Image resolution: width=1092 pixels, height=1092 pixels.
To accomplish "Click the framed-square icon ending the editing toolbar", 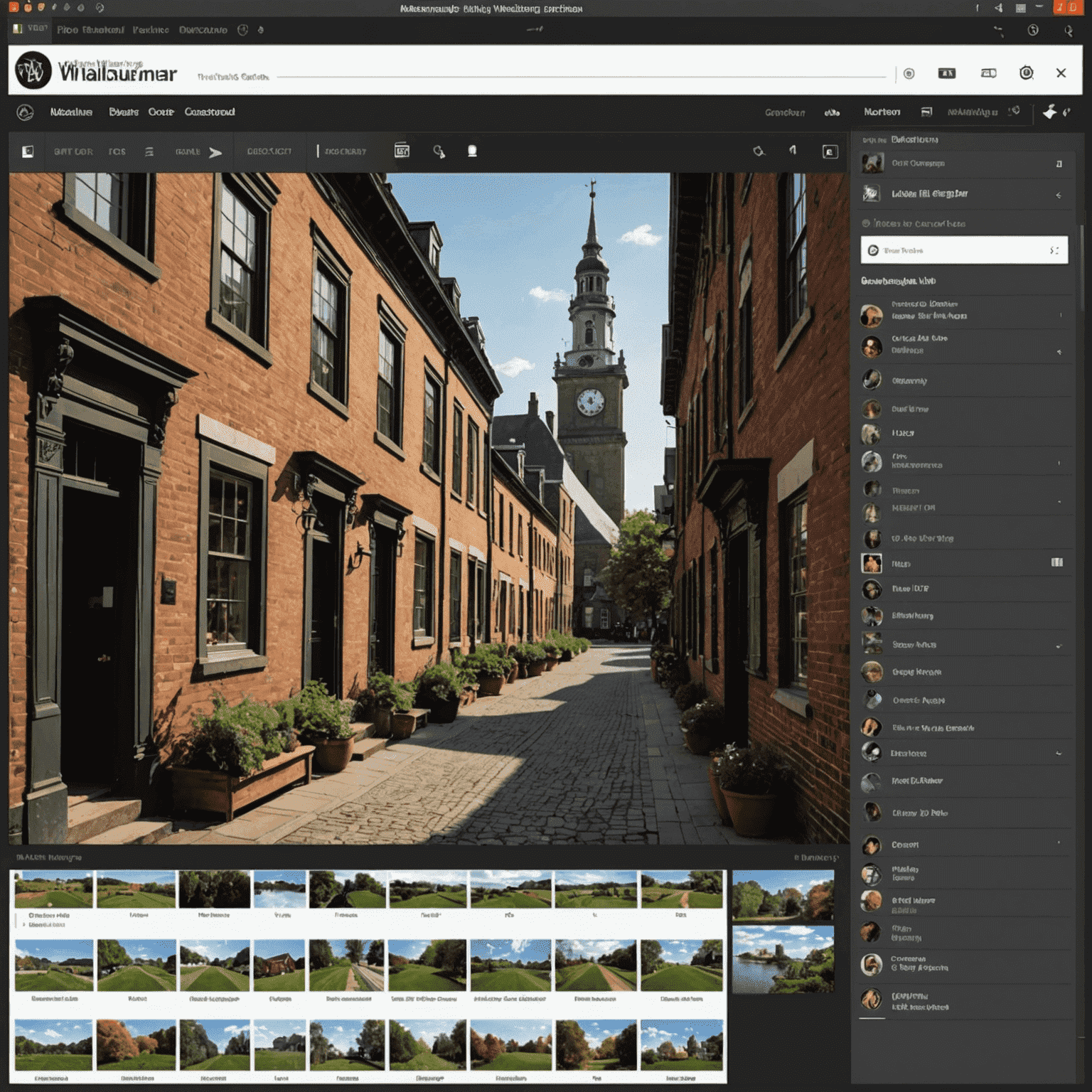I will (x=830, y=151).
